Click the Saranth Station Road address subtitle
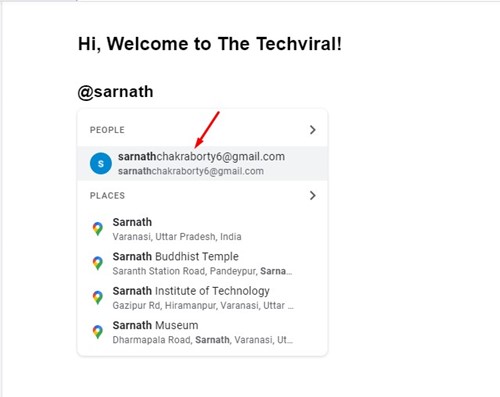Screen dimensions: 500x397 pos(202,271)
